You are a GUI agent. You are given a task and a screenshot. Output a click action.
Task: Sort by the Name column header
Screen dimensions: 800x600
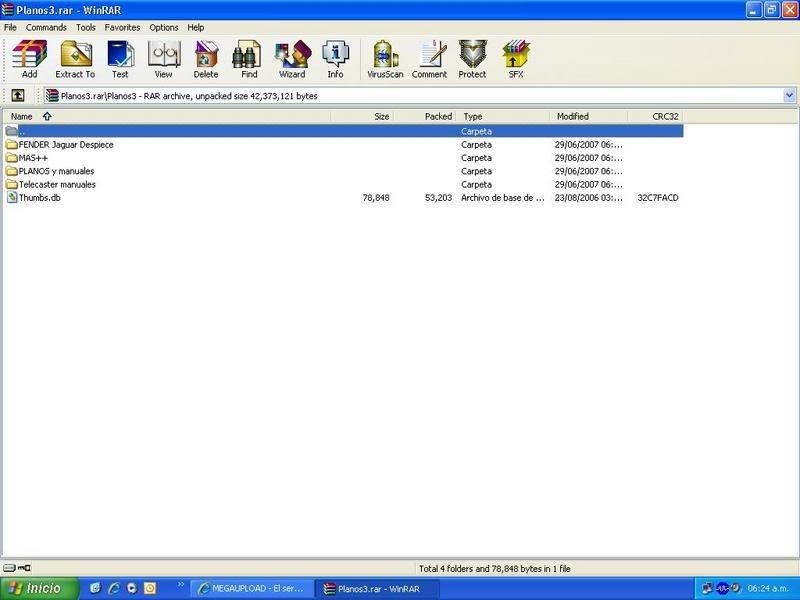(x=166, y=116)
